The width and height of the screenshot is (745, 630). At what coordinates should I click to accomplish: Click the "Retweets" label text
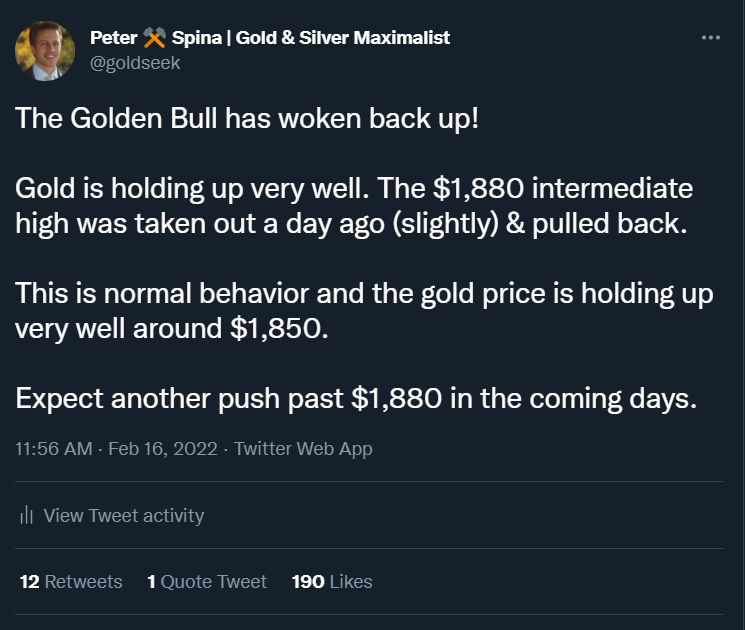[x=83, y=581]
